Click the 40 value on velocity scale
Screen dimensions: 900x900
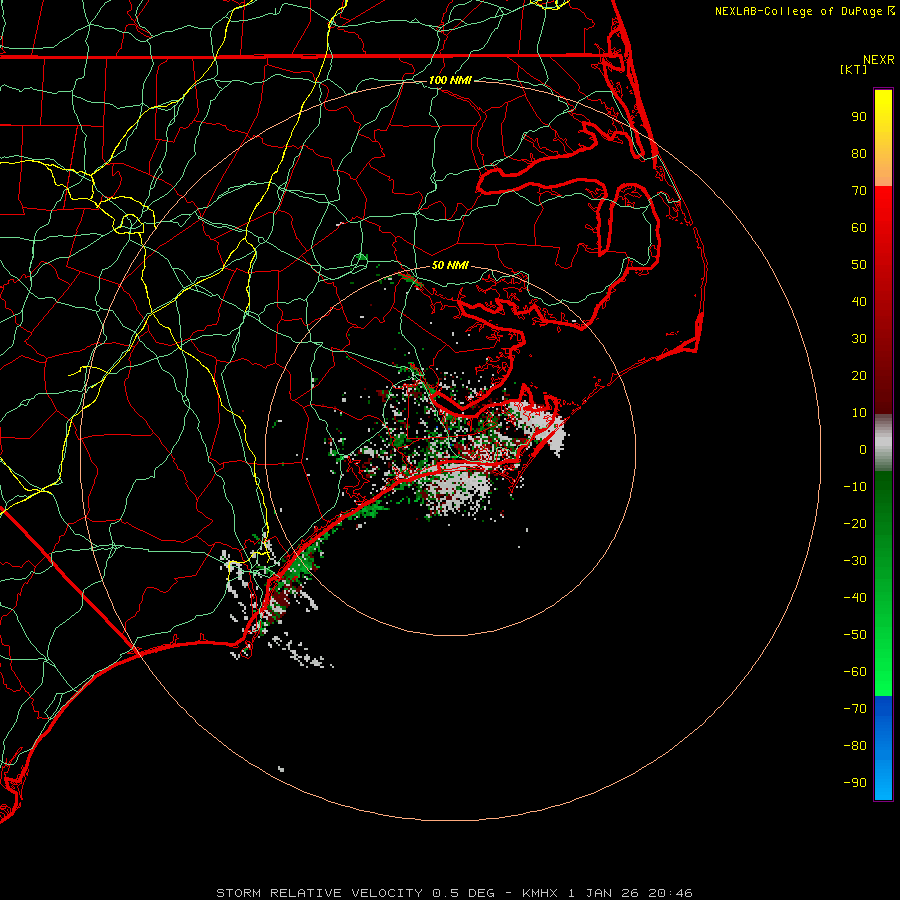[859, 301]
